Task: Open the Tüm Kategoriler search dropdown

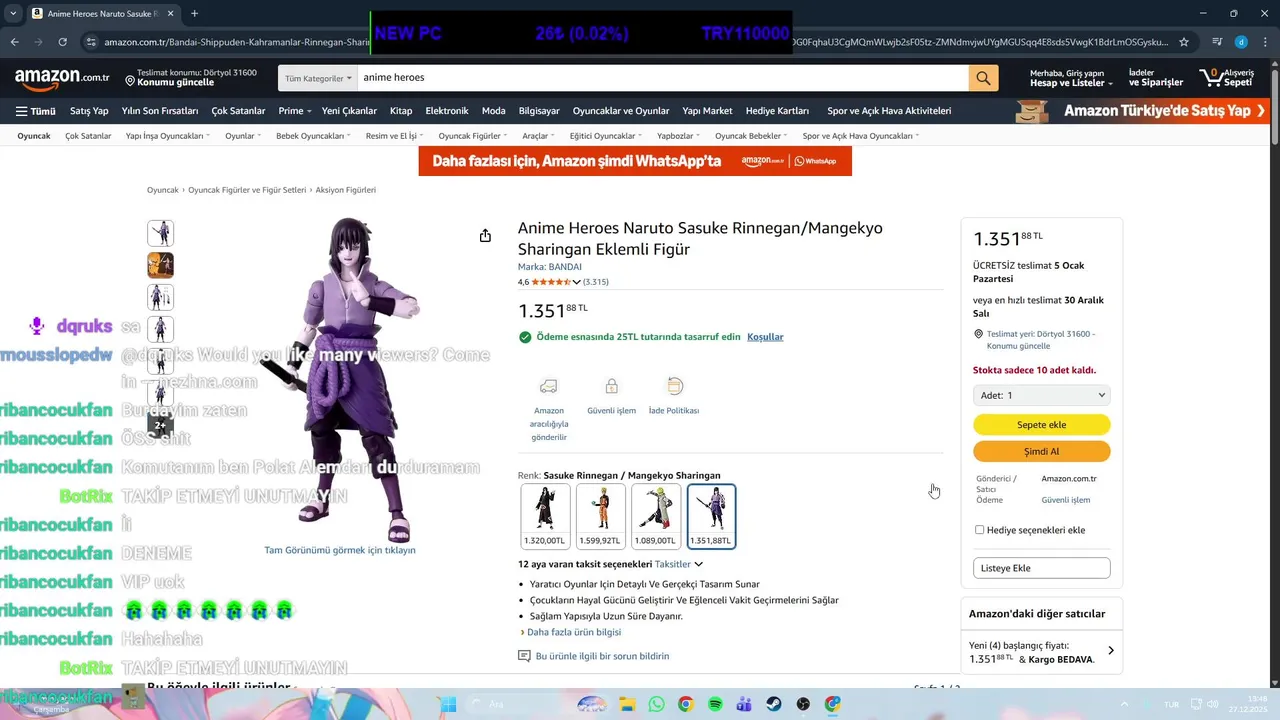Action: (318, 78)
